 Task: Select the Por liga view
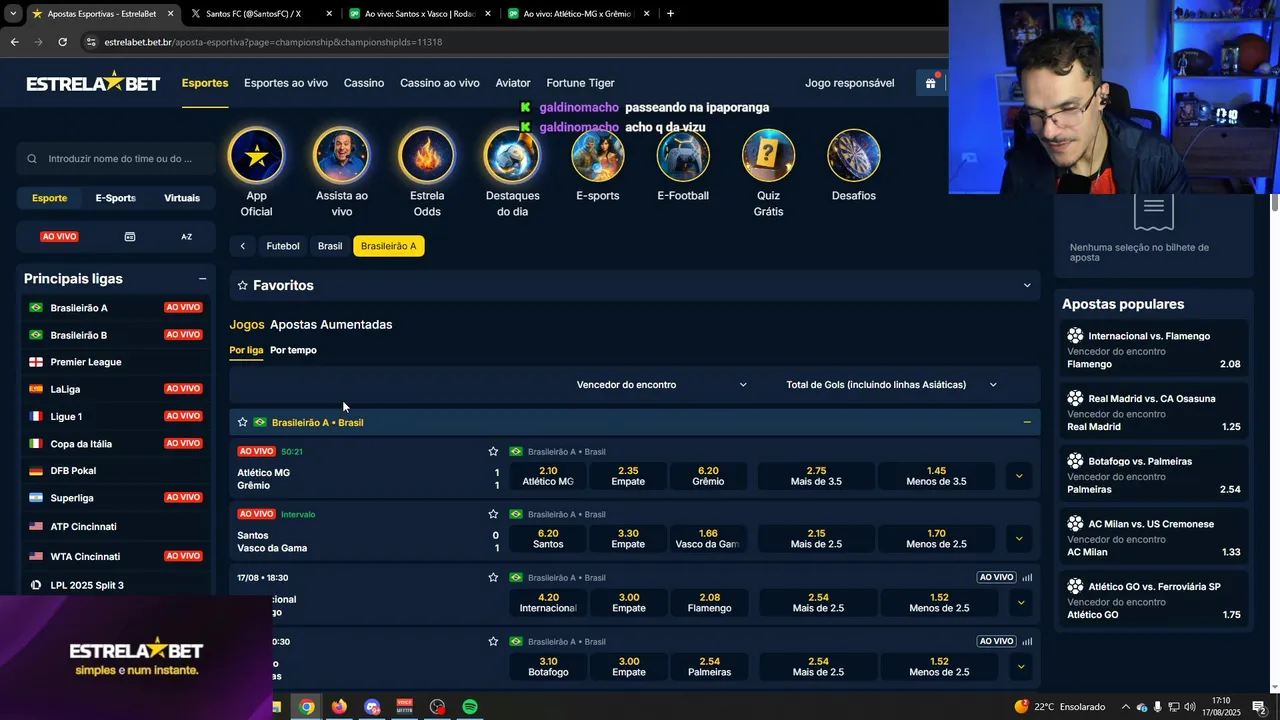pyautogui.click(x=246, y=350)
